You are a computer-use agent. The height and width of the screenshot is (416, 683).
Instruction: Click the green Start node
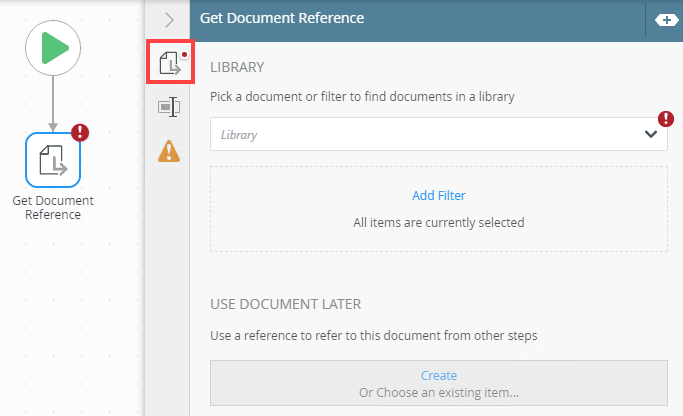53,47
